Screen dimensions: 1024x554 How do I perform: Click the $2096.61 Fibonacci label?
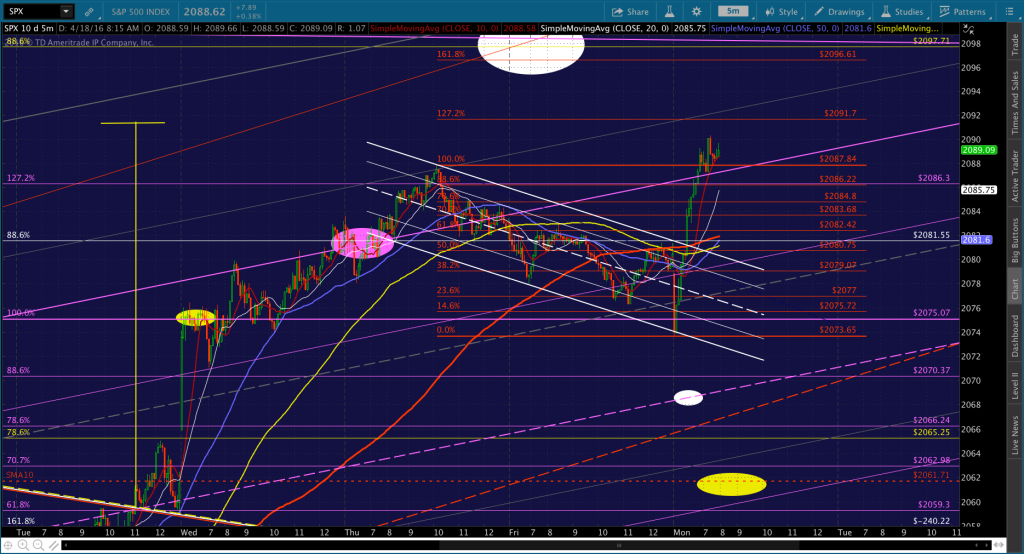click(x=837, y=54)
